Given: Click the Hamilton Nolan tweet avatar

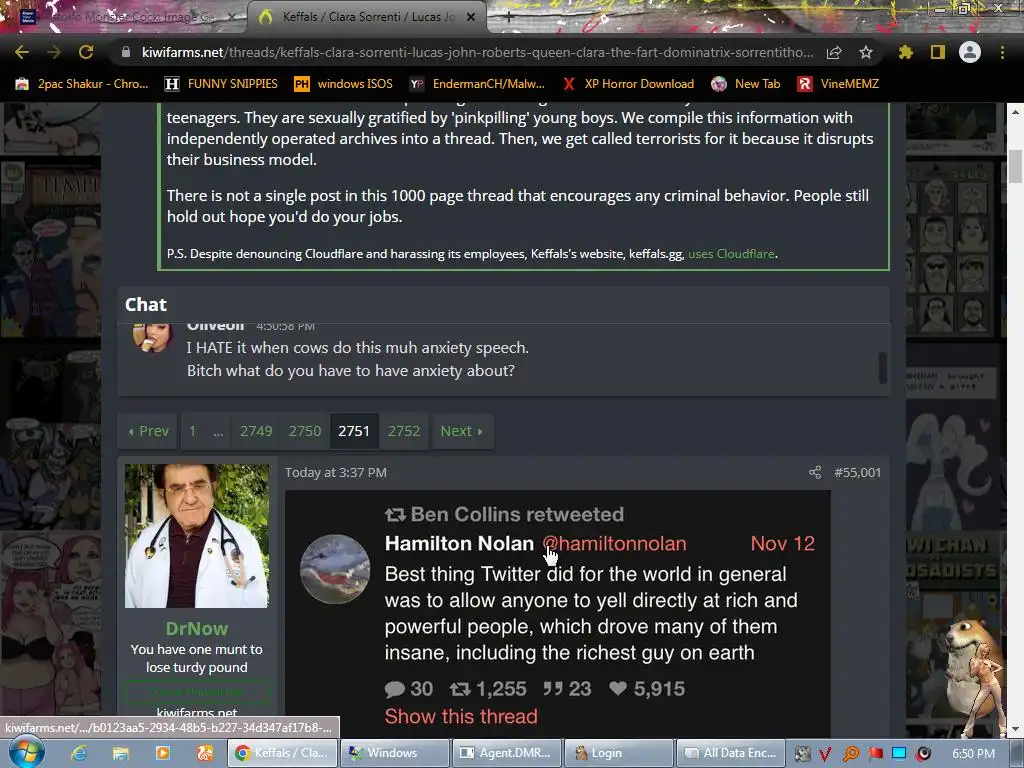Looking at the screenshot, I should point(335,569).
